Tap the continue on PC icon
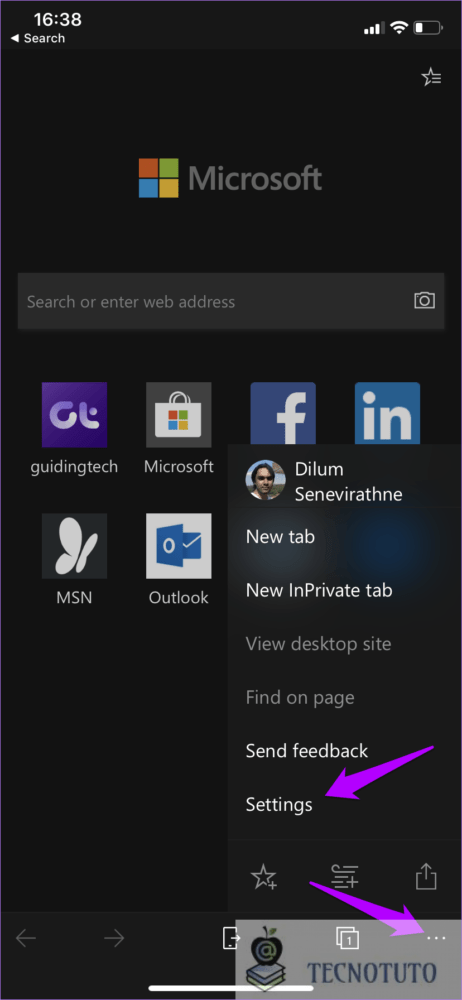The height and width of the screenshot is (1000, 462). pos(231,938)
